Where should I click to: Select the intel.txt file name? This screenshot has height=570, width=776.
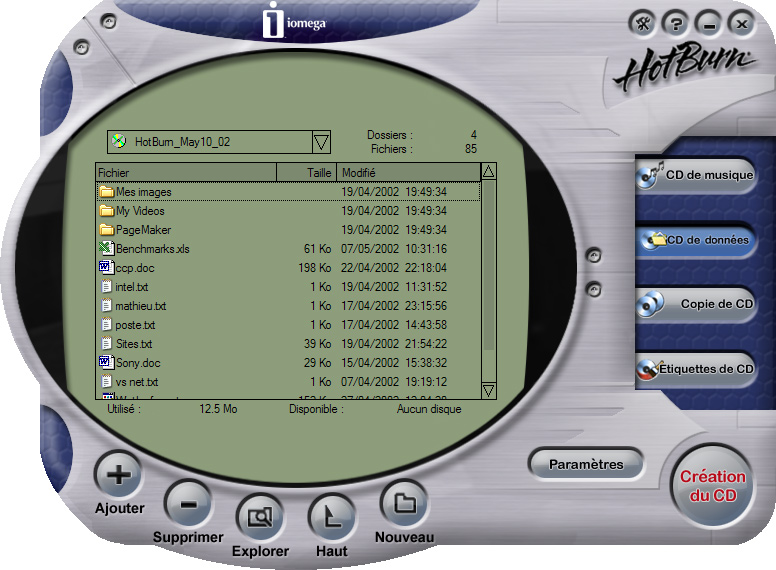(x=132, y=287)
